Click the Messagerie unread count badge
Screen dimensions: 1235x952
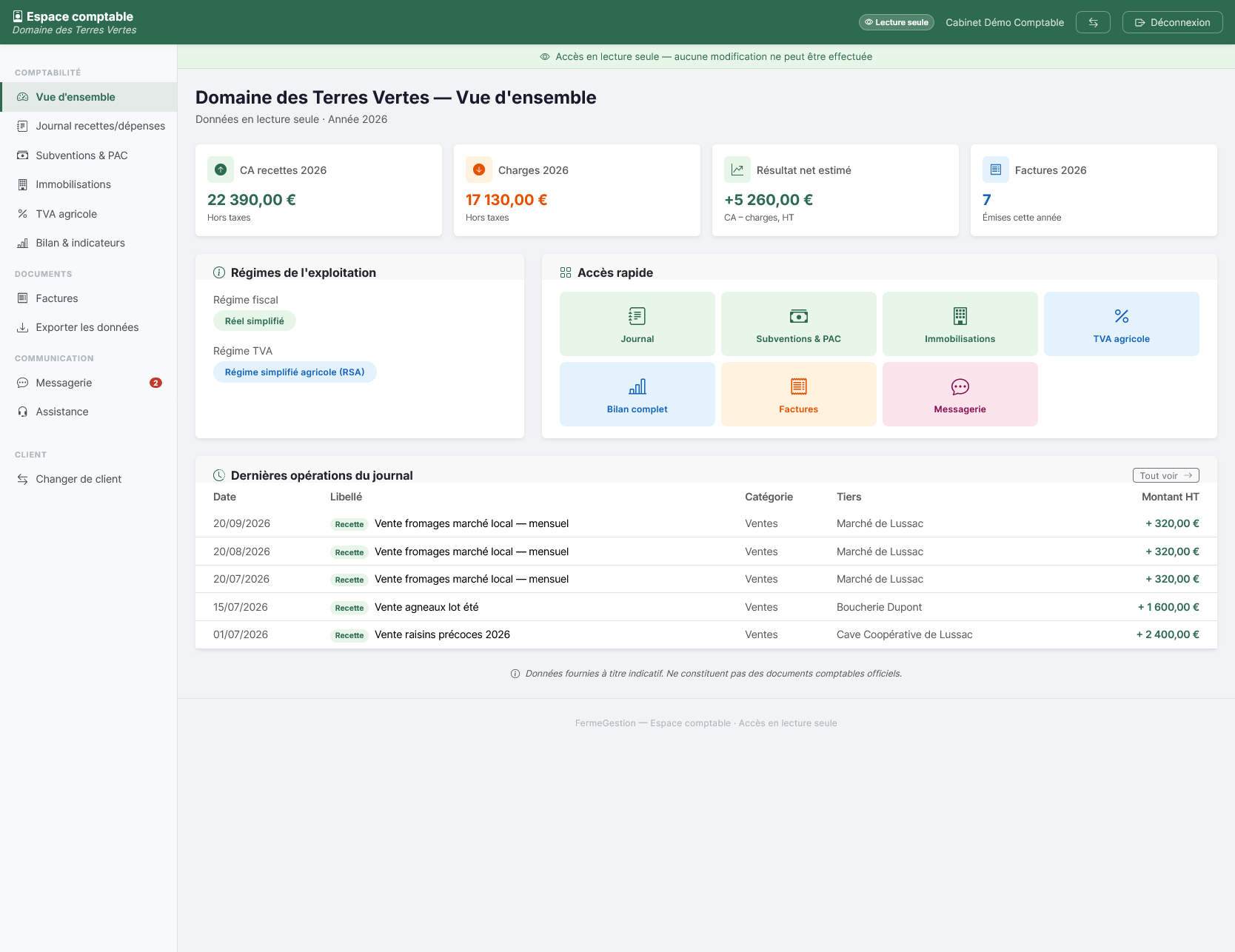[155, 383]
